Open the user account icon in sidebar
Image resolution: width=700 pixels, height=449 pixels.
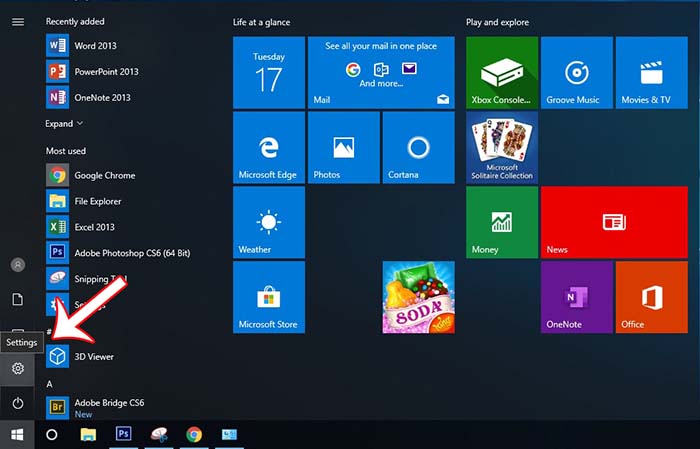point(18,265)
